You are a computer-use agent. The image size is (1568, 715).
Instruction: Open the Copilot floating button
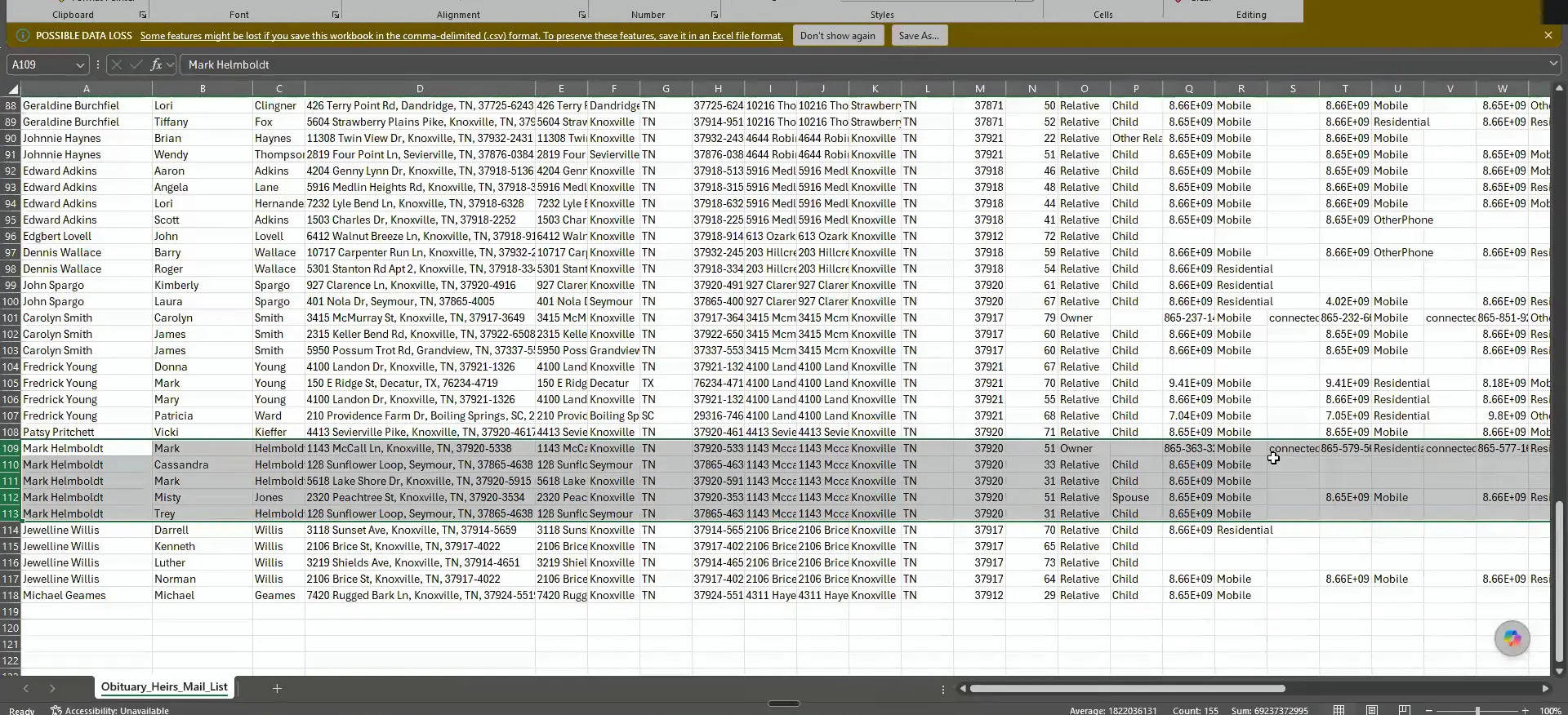tap(1512, 639)
